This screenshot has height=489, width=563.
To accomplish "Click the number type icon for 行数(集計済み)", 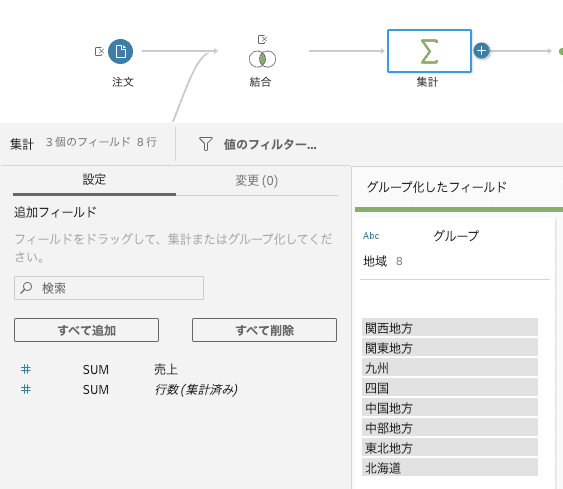I will pyautogui.click(x=25, y=389).
